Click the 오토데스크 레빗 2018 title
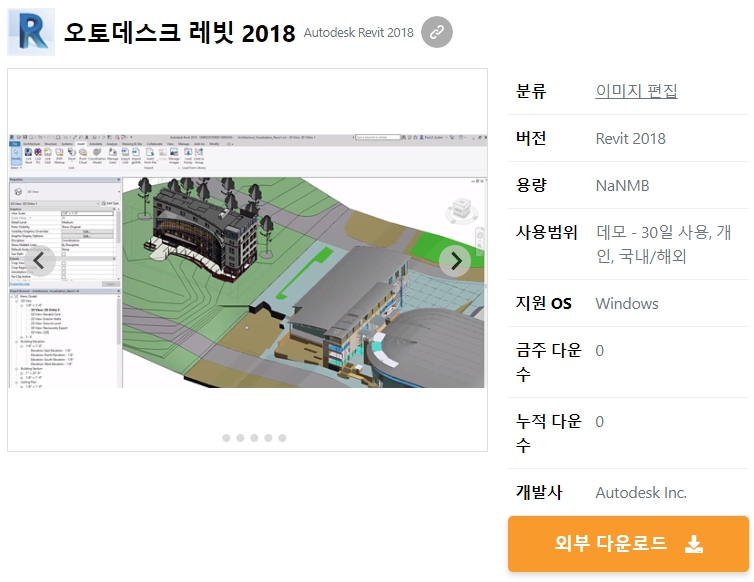The image size is (754, 582). point(179,33)
